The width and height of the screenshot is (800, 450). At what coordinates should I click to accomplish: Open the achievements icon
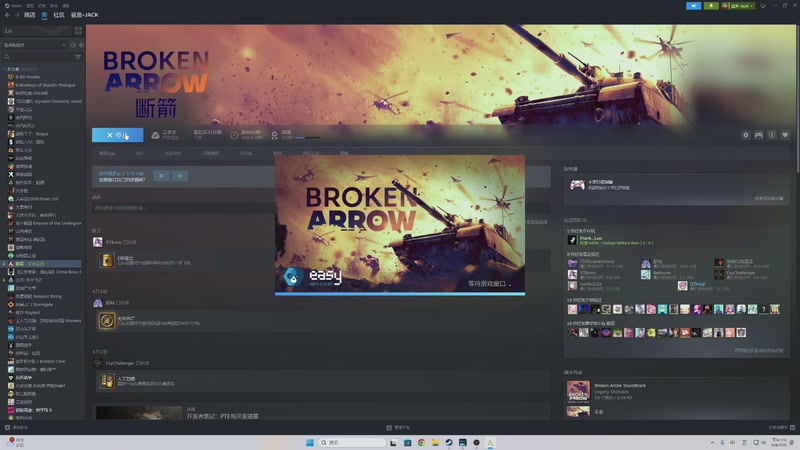coord(274,135)
